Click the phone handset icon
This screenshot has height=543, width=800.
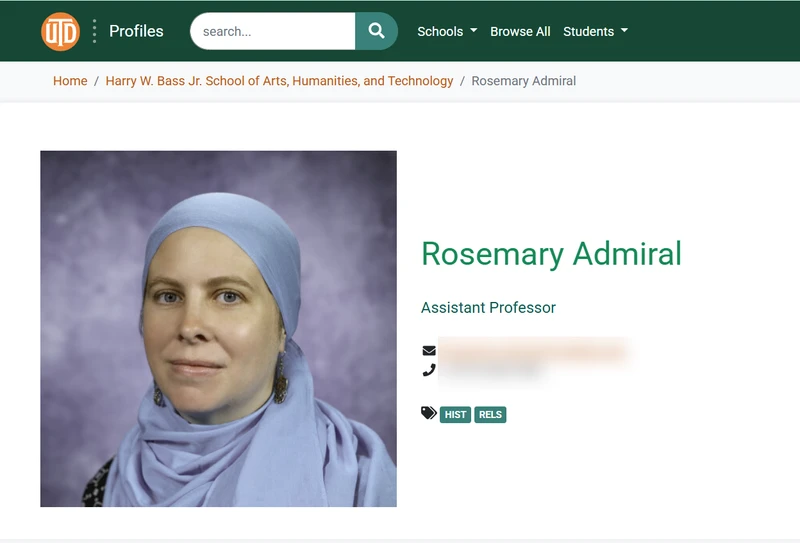pos(429,370)
